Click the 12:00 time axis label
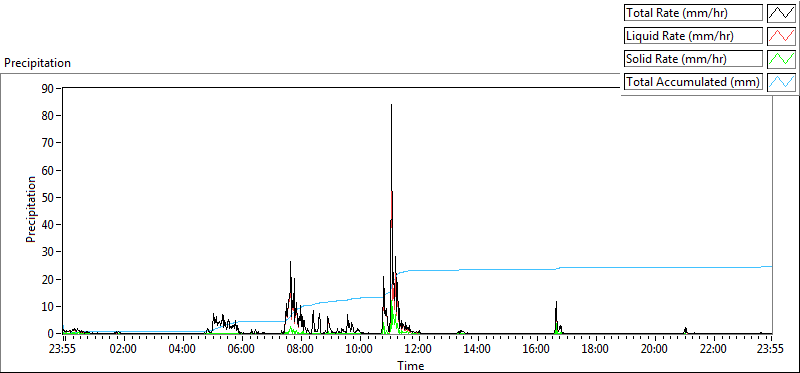This screenshot has height=373, width=800. tap(418, 350)
